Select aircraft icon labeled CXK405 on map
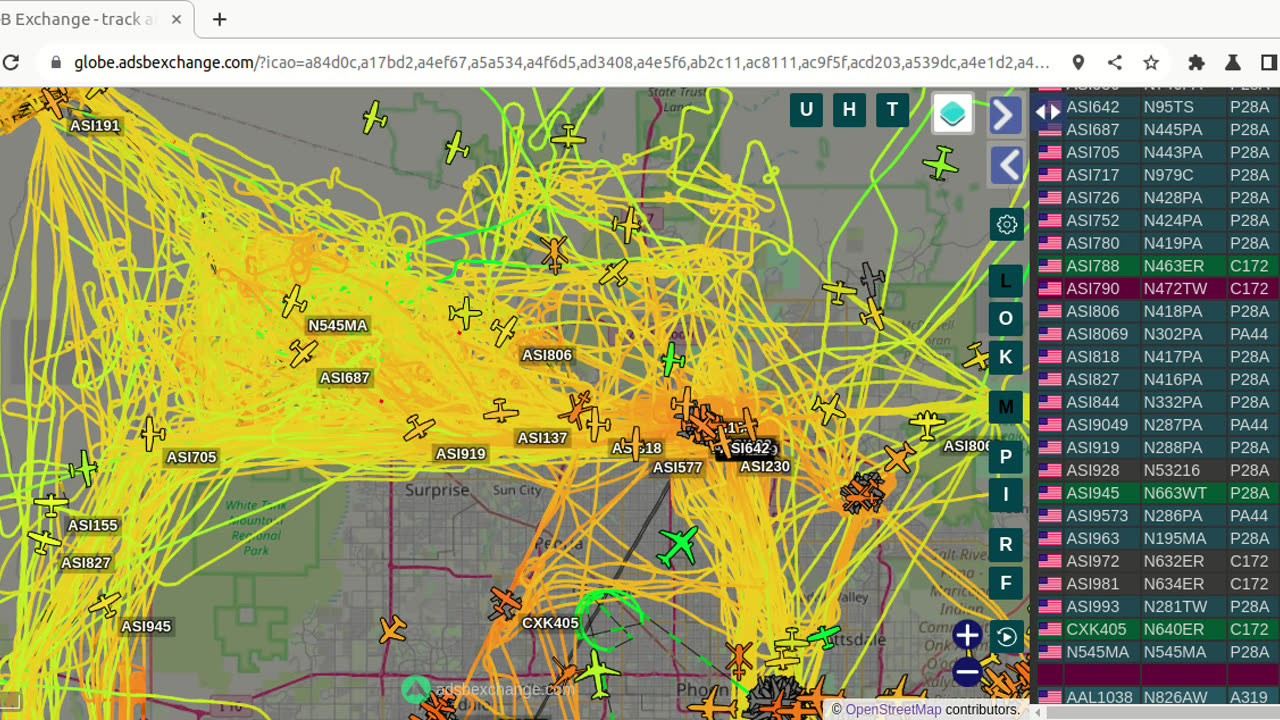The width and height of the screenshot is (1280, 720). [x=506, y=603]
